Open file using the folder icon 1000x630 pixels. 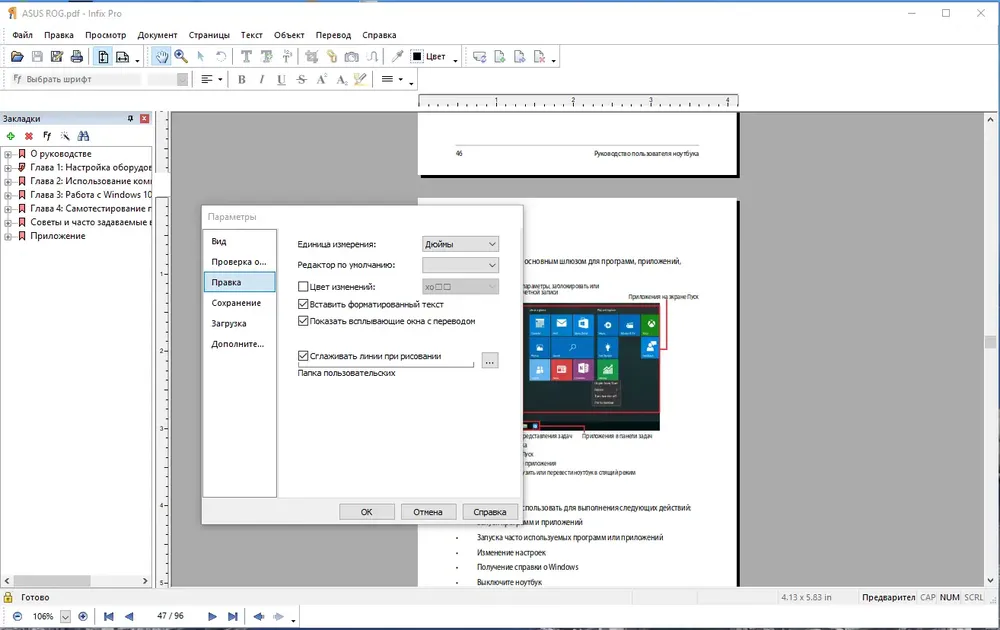(17, 57)
